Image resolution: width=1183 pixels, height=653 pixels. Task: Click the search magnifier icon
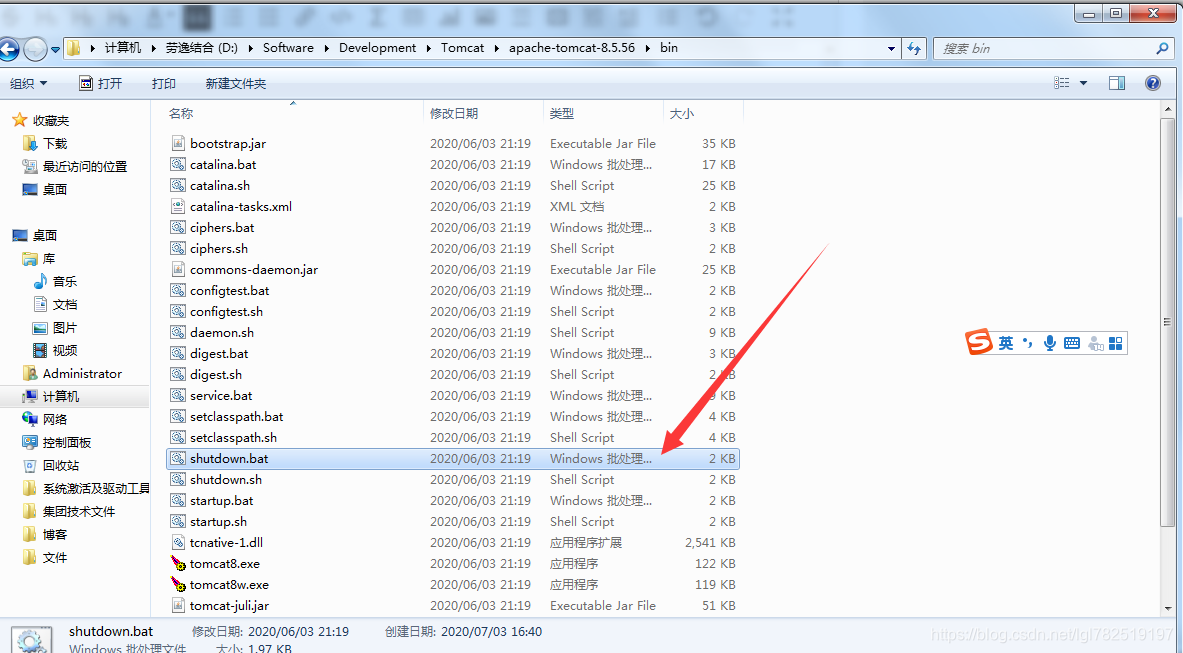click(1163, 48)
